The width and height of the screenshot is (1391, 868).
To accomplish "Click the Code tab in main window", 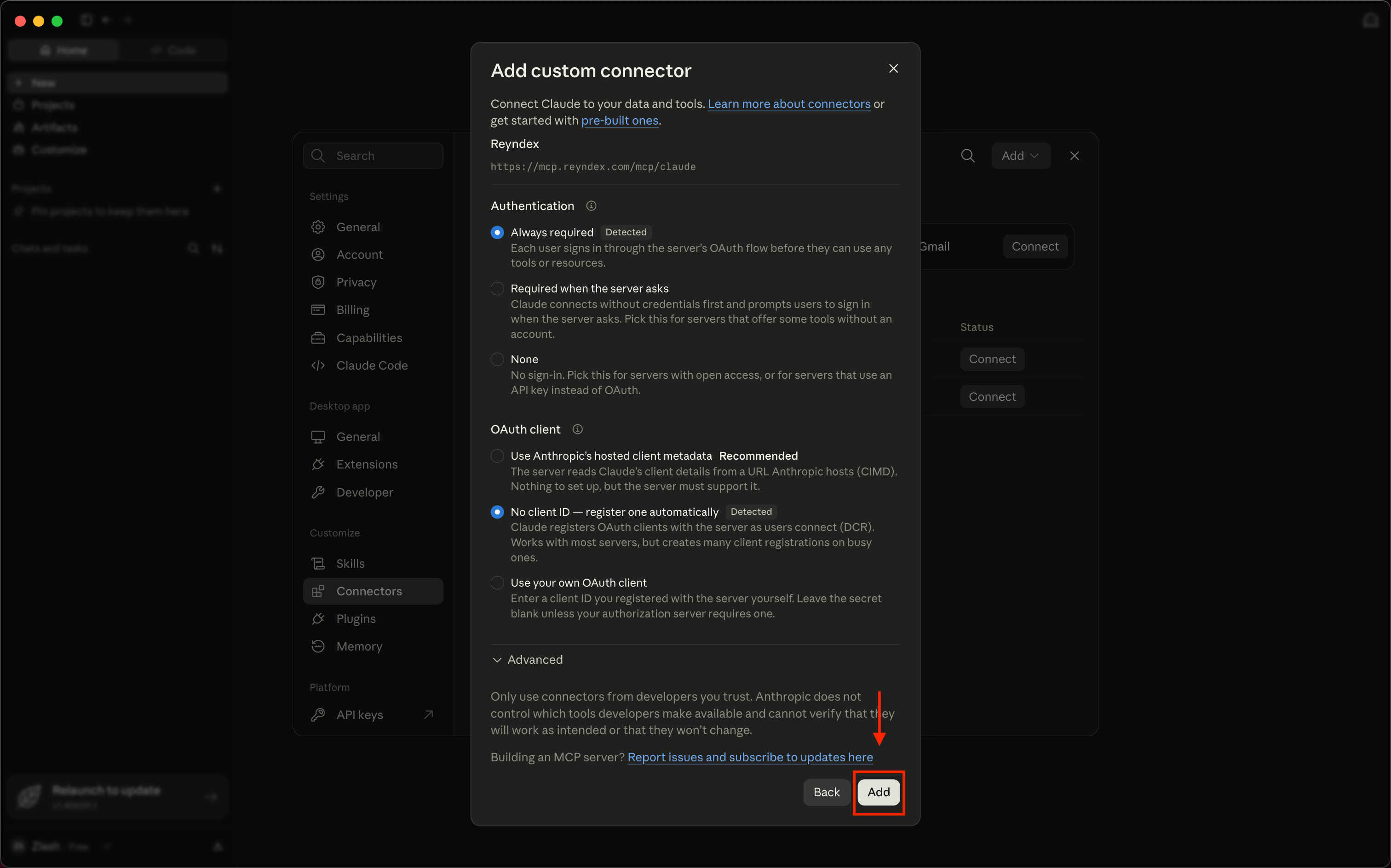I will (x=173, y=51).
